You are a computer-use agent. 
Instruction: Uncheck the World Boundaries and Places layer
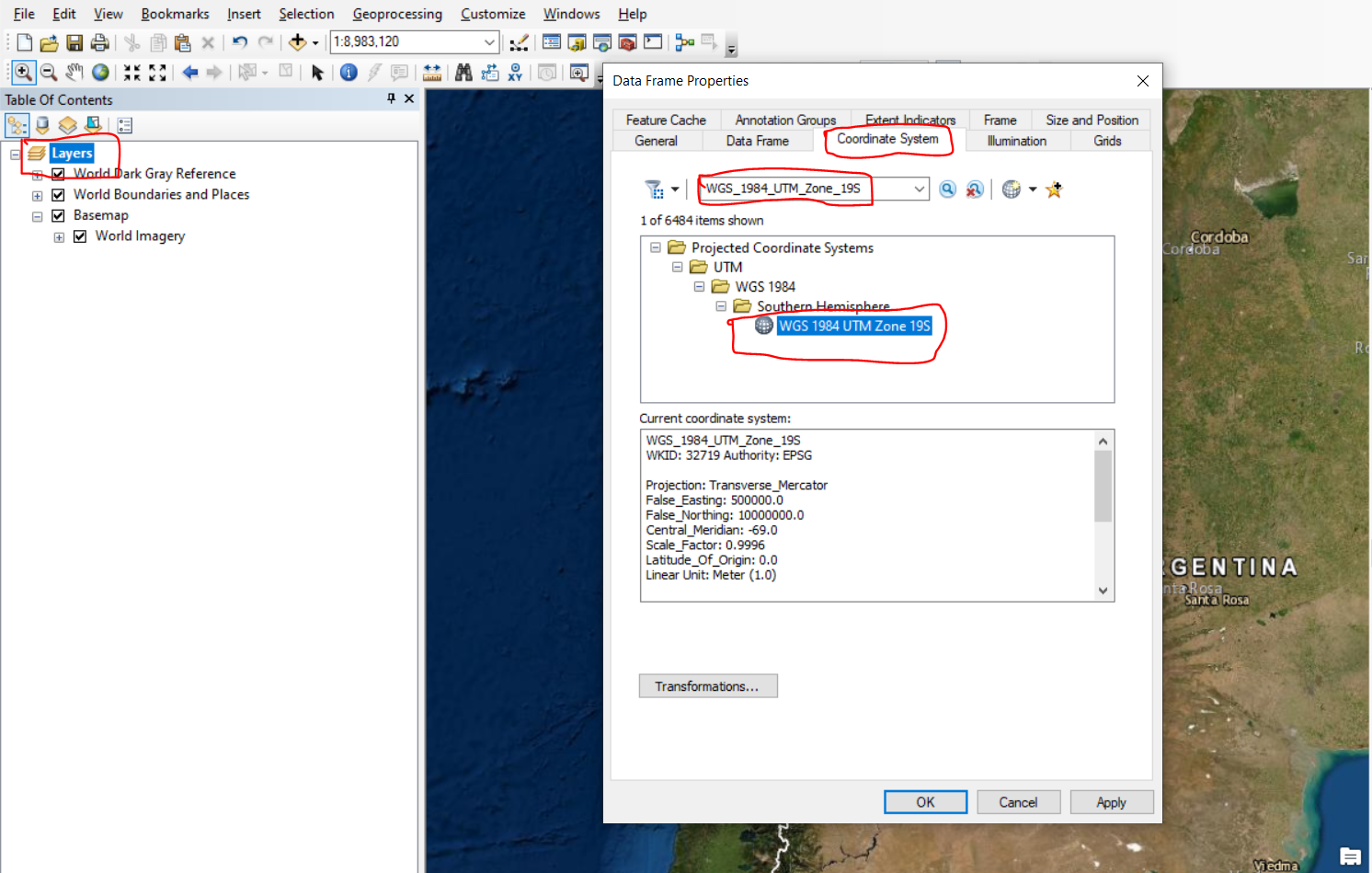(x=58, y=194)
